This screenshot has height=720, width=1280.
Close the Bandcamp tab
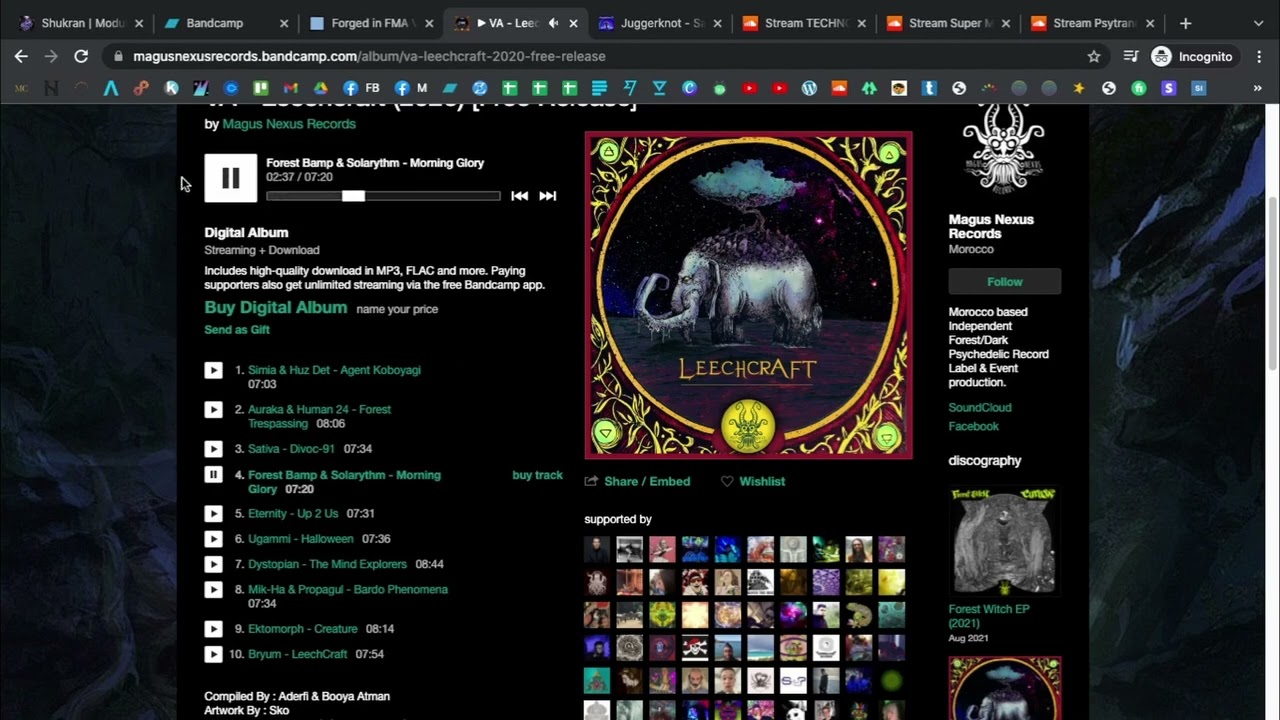point(284,23)
